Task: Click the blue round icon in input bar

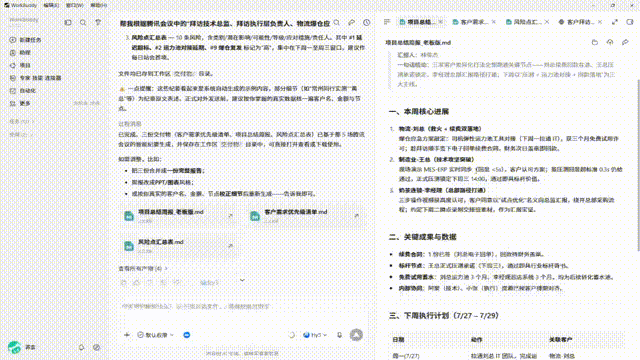Action: tap(187, 335)
